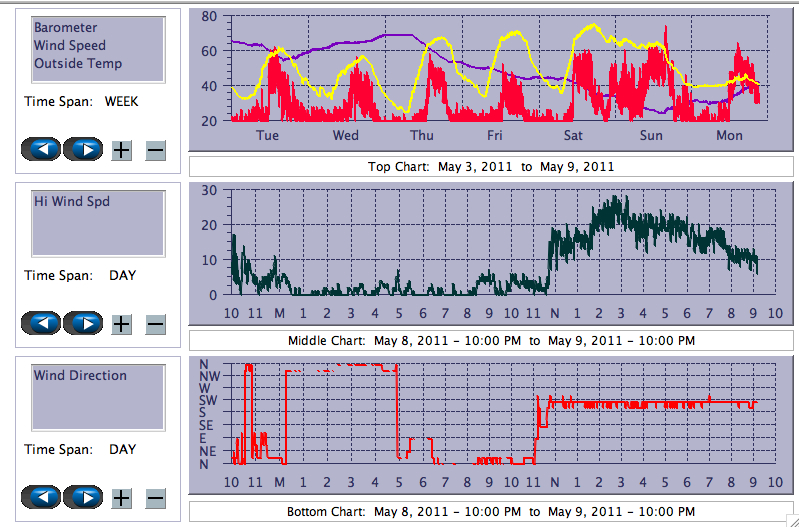
Task: Select Hi Wind Spd in the middle list
Action: coord(71,201)
